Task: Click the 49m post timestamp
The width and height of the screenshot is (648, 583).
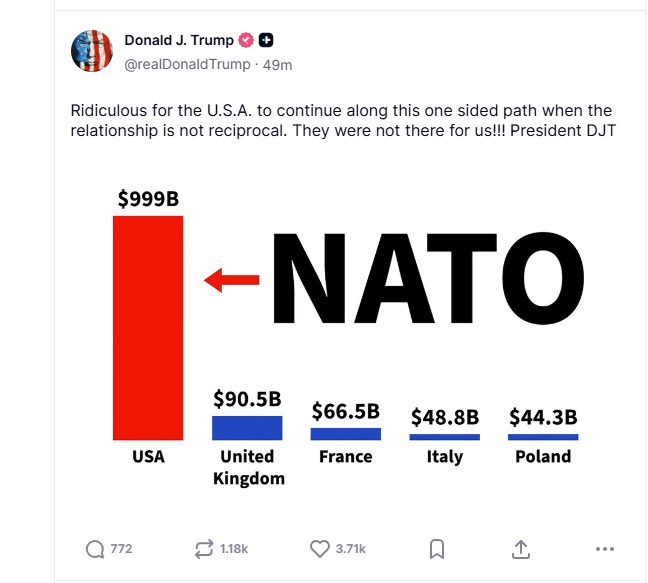Action: click(x=277, y=65)
